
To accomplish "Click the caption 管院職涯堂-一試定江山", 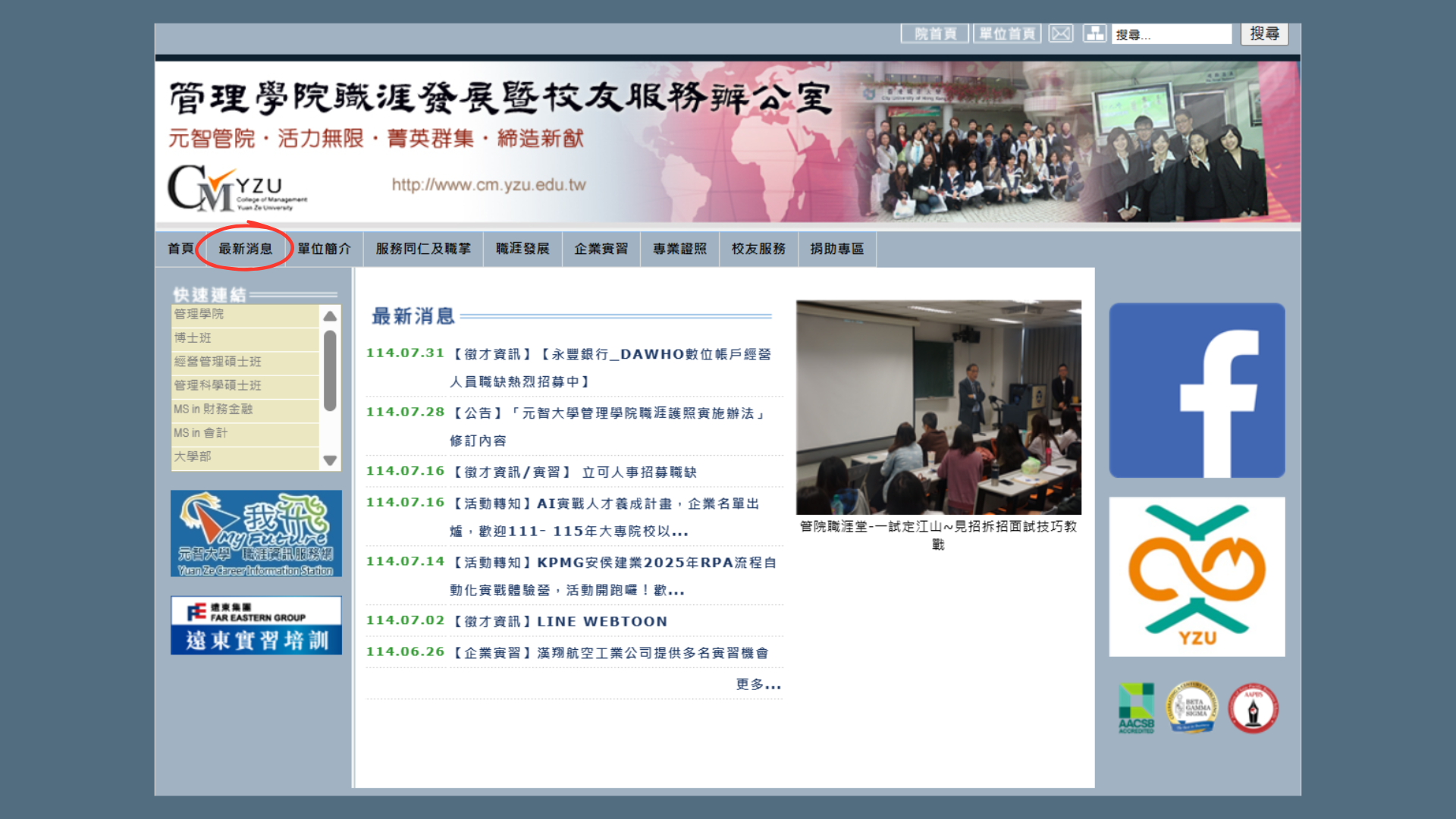I will [x=939, y=535].
